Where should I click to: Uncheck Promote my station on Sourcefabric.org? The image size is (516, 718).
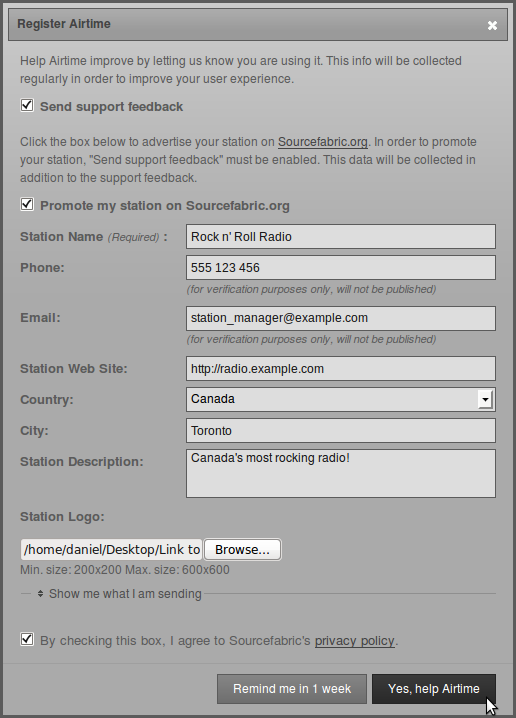27,204
